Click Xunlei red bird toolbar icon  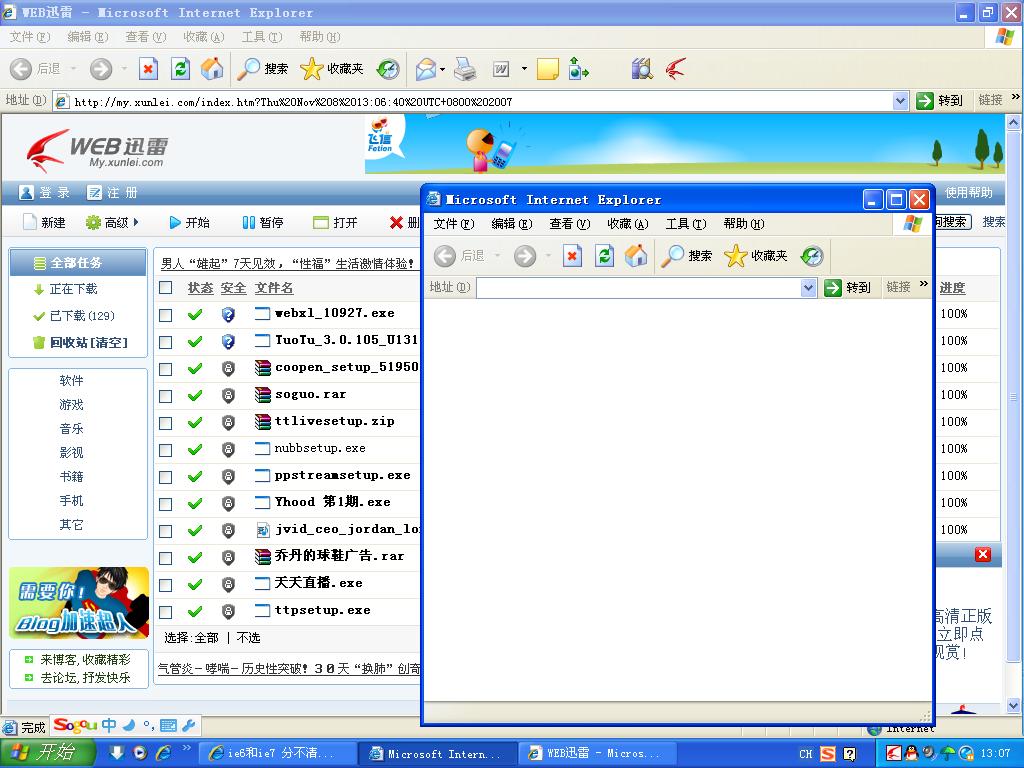pyautogui.click(x=676, y=69)
